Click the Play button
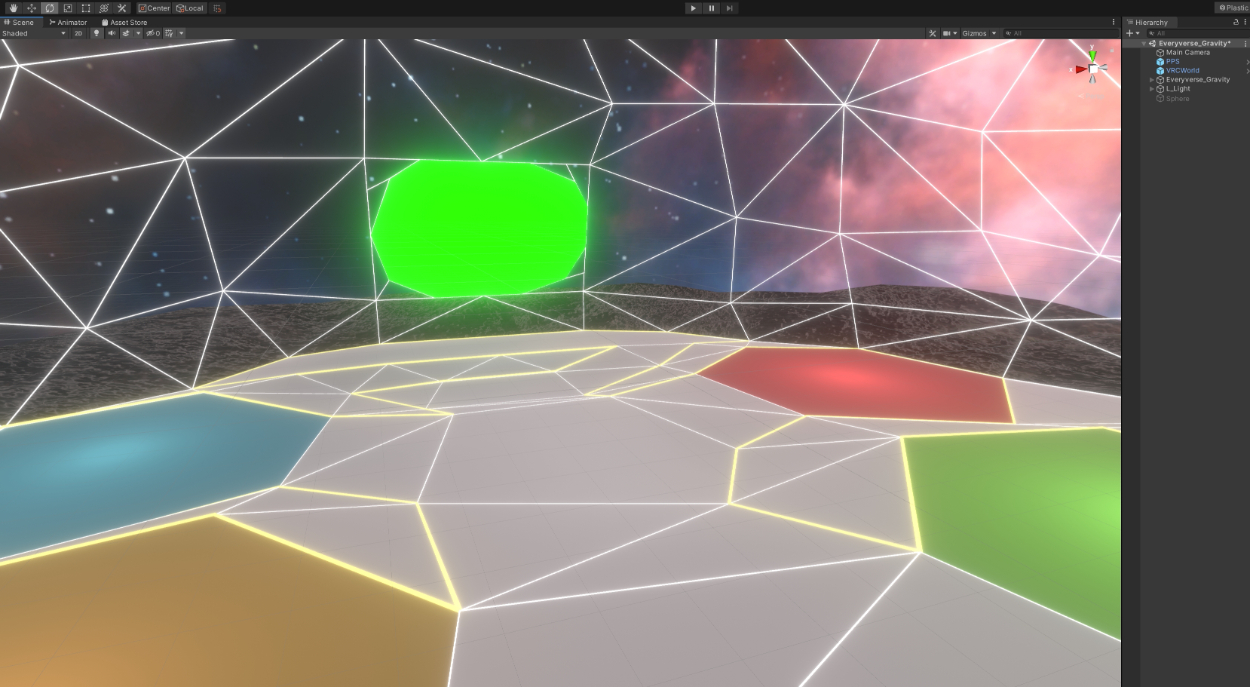The height and width of the screenshot is (687, 1250). pos(693,8)
